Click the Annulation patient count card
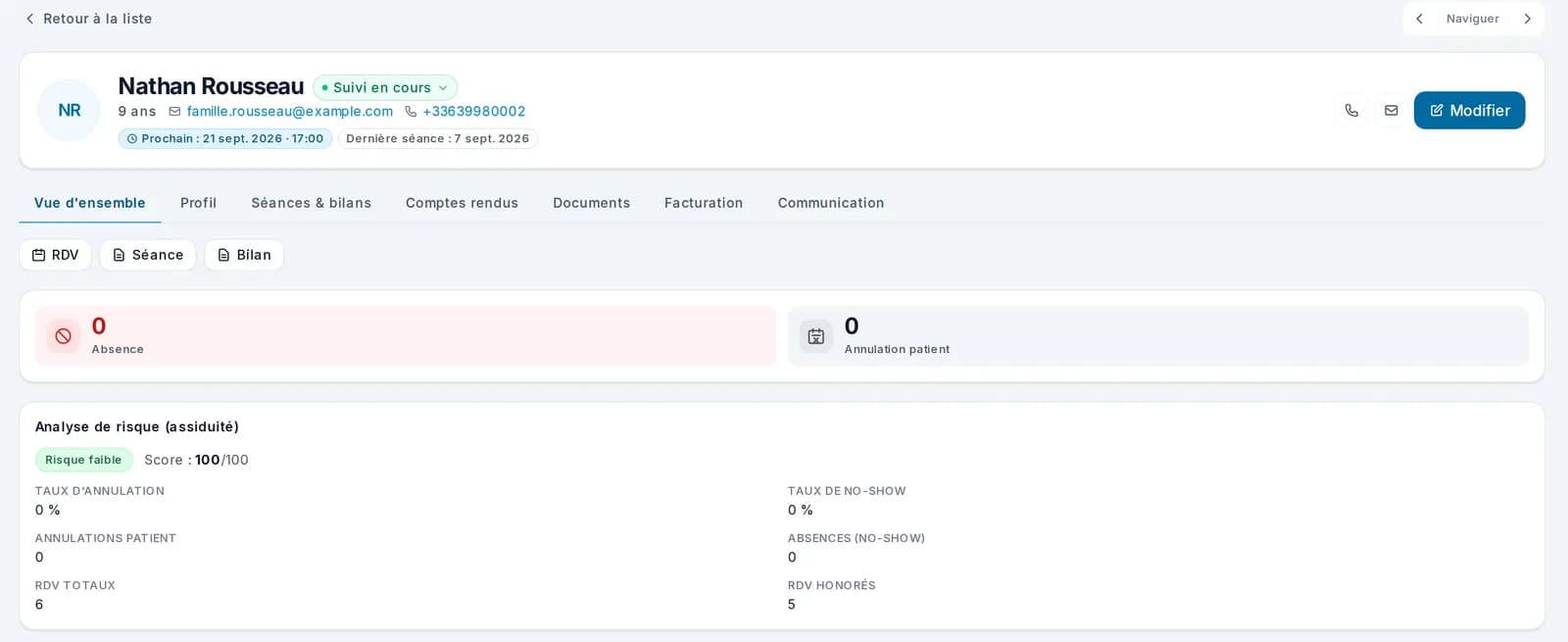Screen dimensions: 1568x642 point(1158,336)
